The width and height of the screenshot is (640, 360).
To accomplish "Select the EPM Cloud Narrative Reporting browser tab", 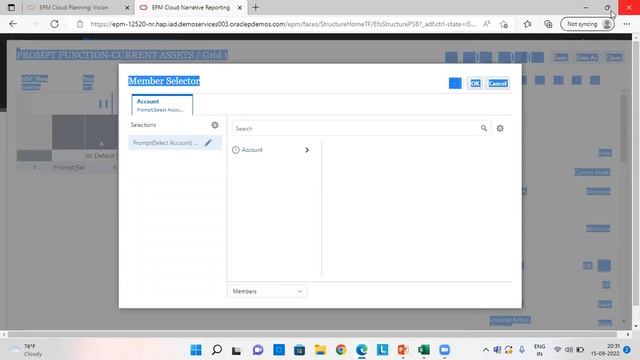I will (190, 7).
